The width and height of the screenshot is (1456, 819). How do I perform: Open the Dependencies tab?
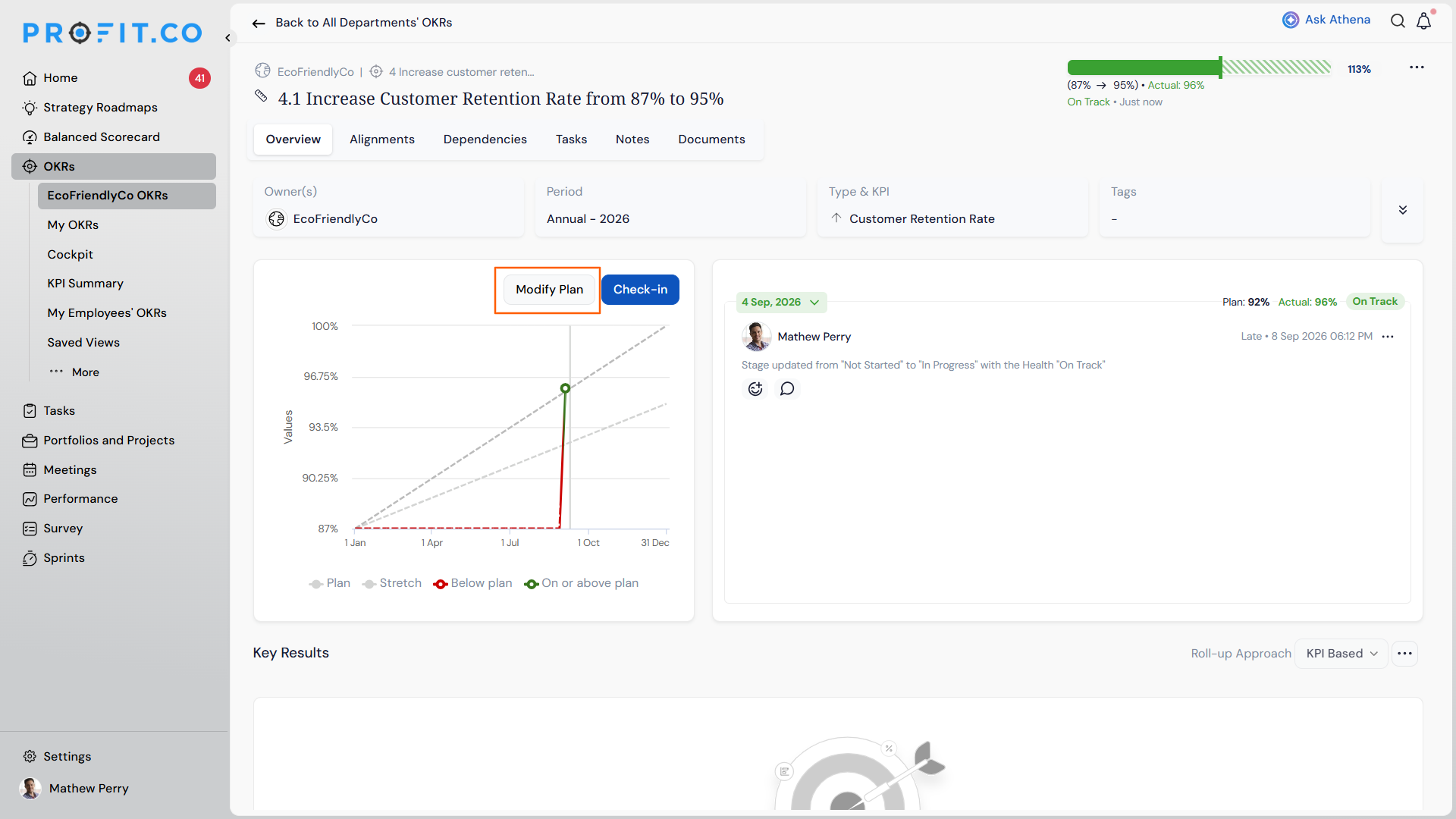click(485, 140)
